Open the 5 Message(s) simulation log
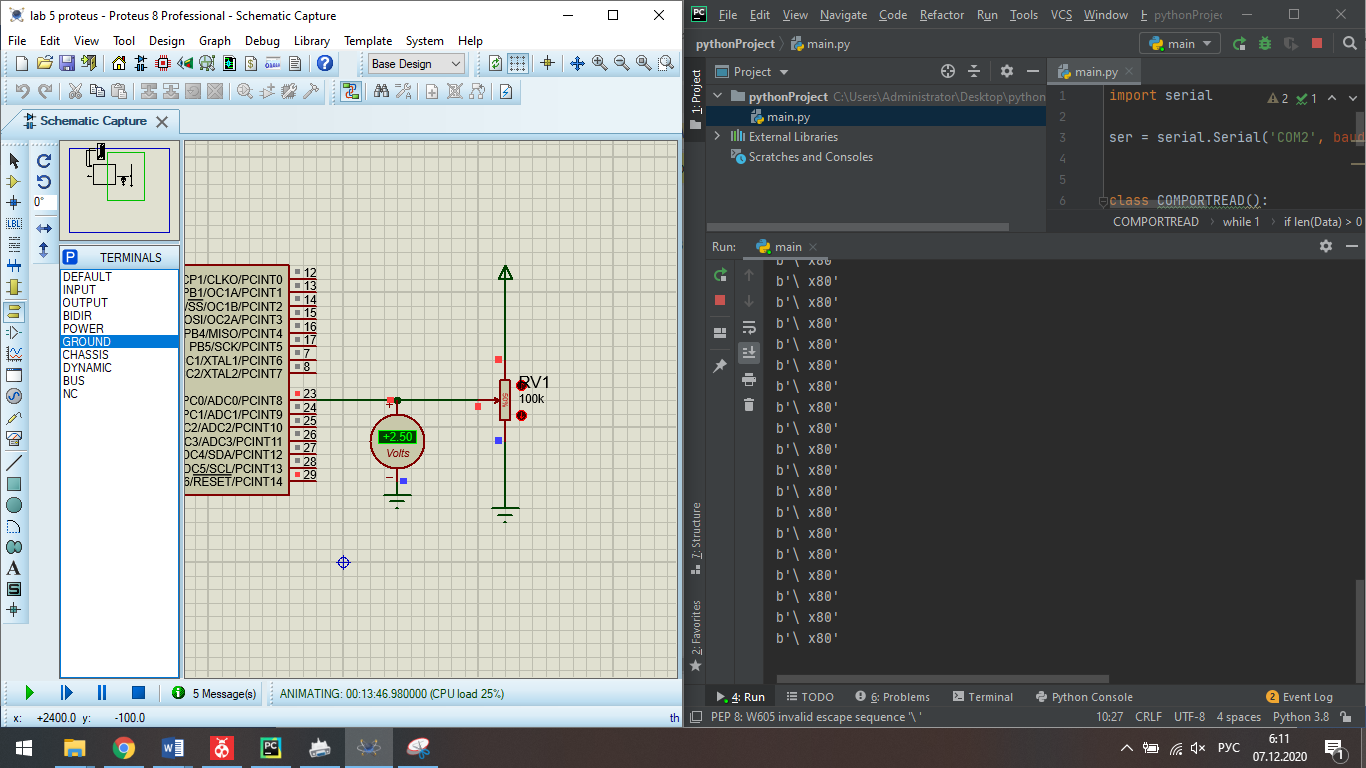Screen dimensions: 1366x768 [x=215, y=693]
